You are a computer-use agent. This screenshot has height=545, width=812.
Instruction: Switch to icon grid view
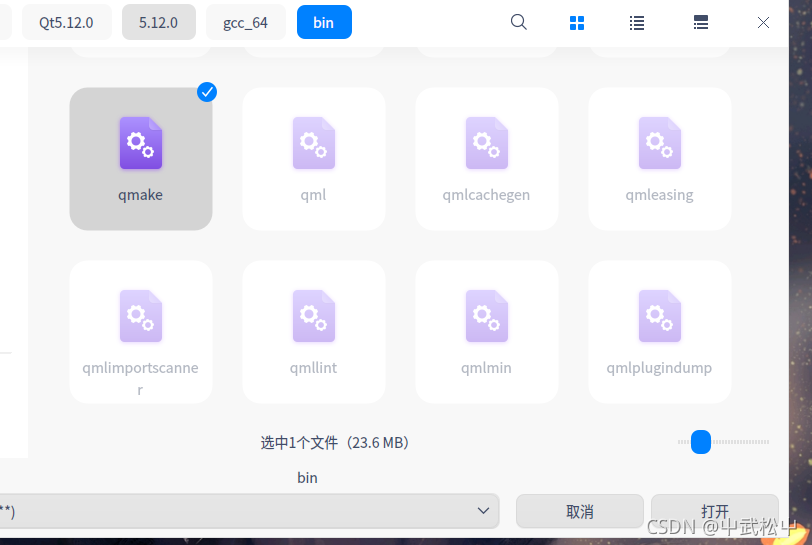click(577, 23)
